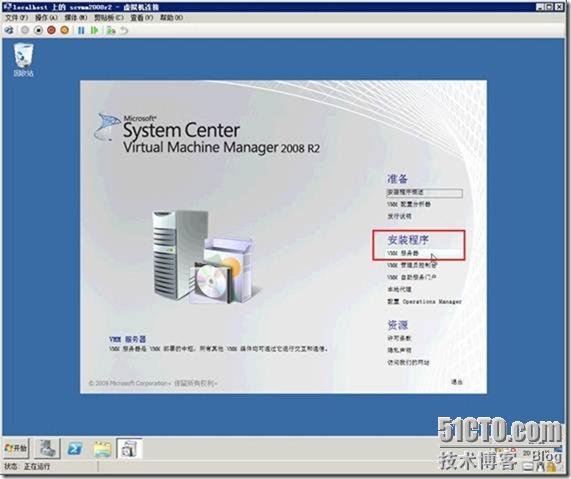This screenshot has width=571, height=479.
Task: Open the 发行说明 release notes link
Action: (399, 216)
